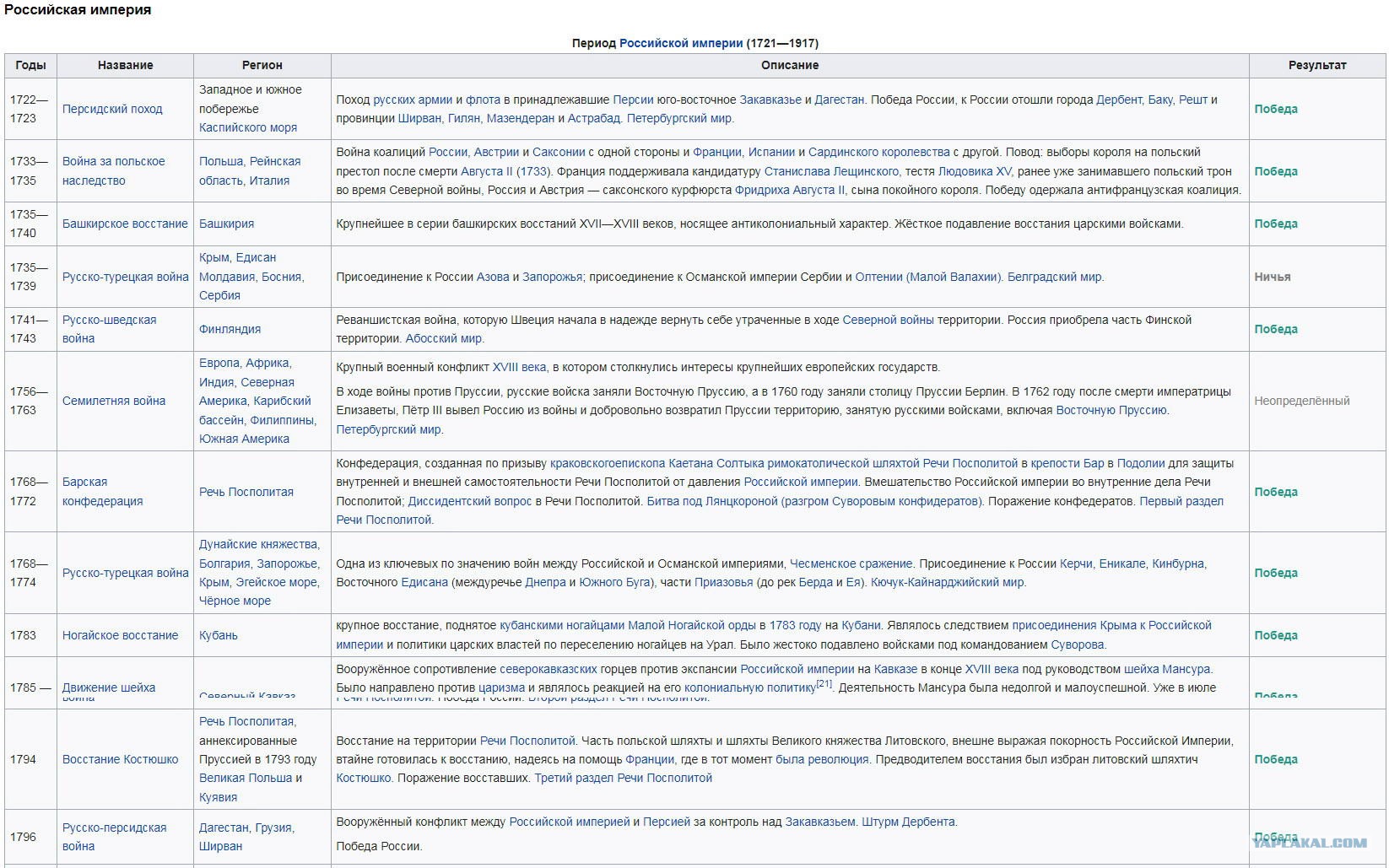Select the 1756—1763 years cell
Screen dimensions: 1389x868
tap(30, 401)
